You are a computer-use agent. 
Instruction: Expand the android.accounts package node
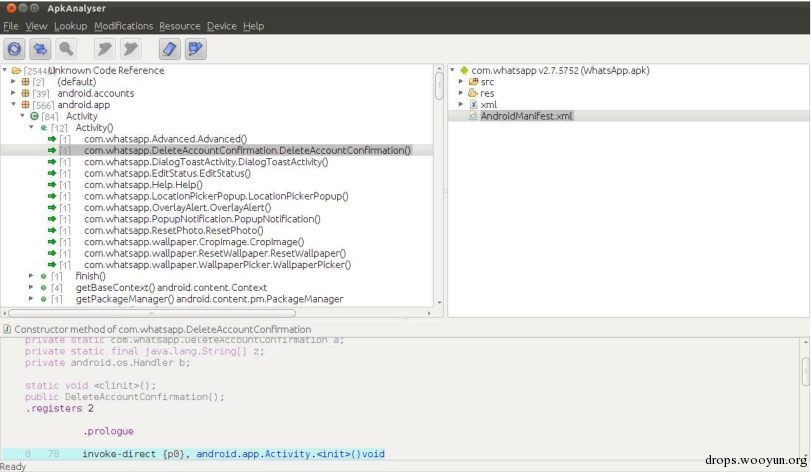point(13,93)
